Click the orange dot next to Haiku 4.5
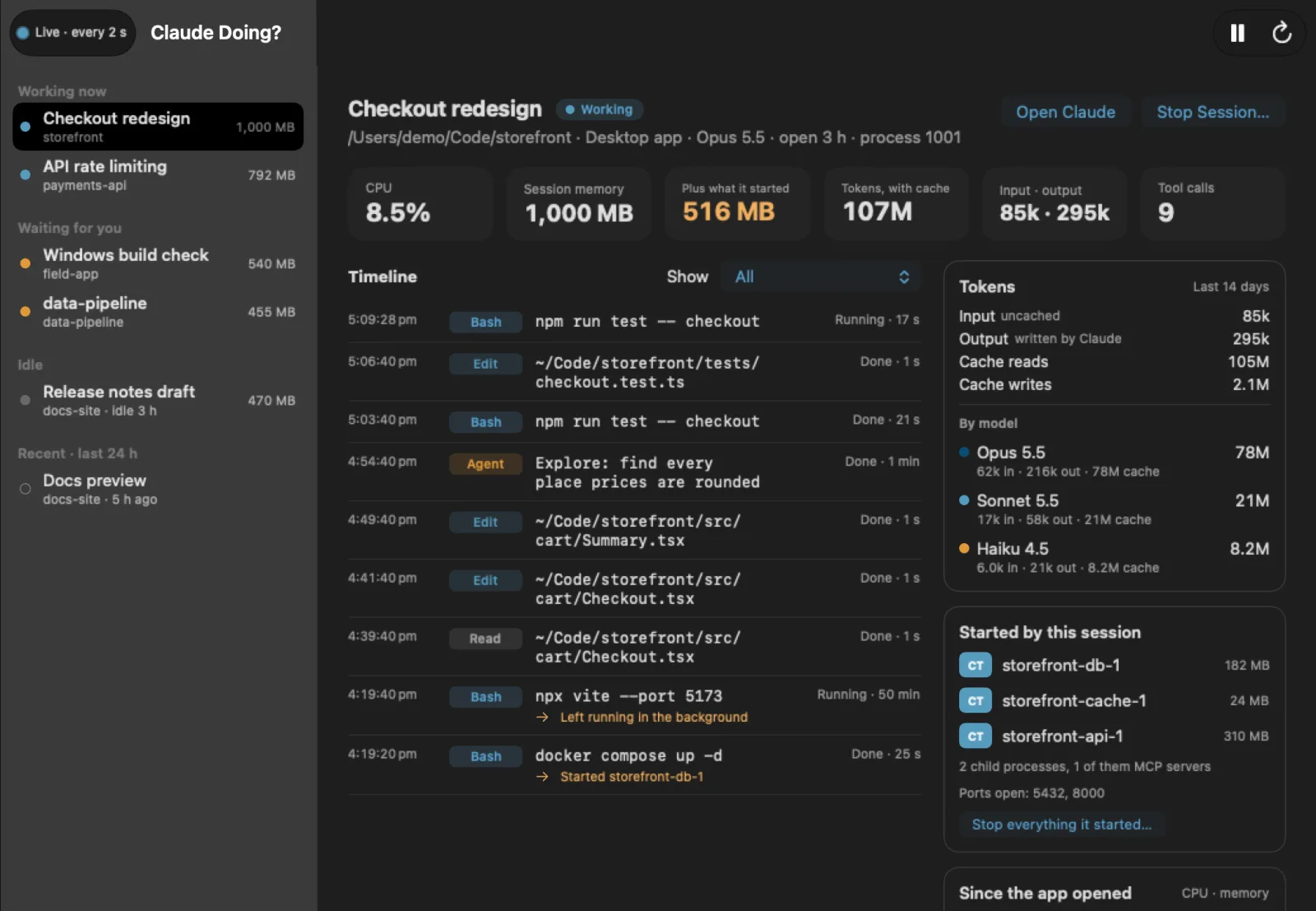 [x=964, y=548]
